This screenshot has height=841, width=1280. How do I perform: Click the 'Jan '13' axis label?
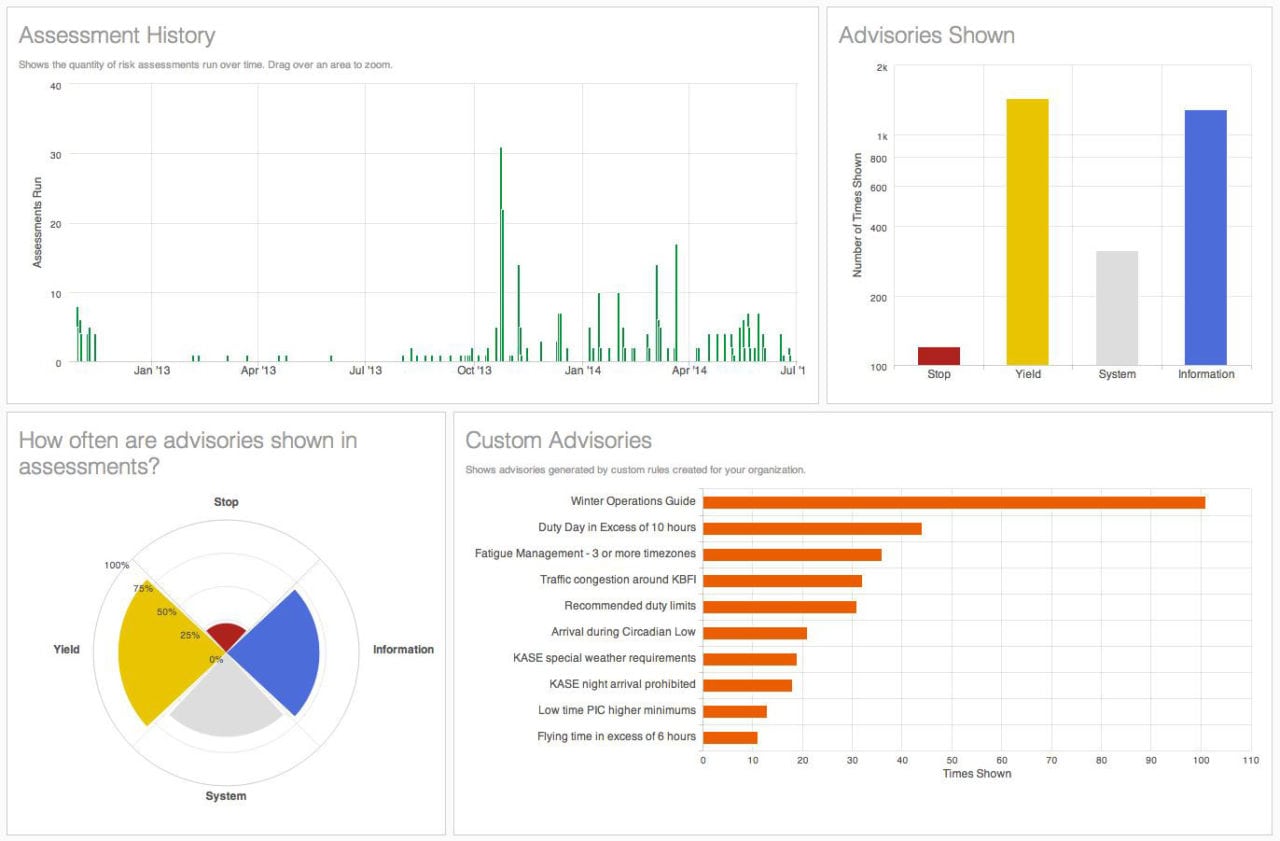point(152,371)
